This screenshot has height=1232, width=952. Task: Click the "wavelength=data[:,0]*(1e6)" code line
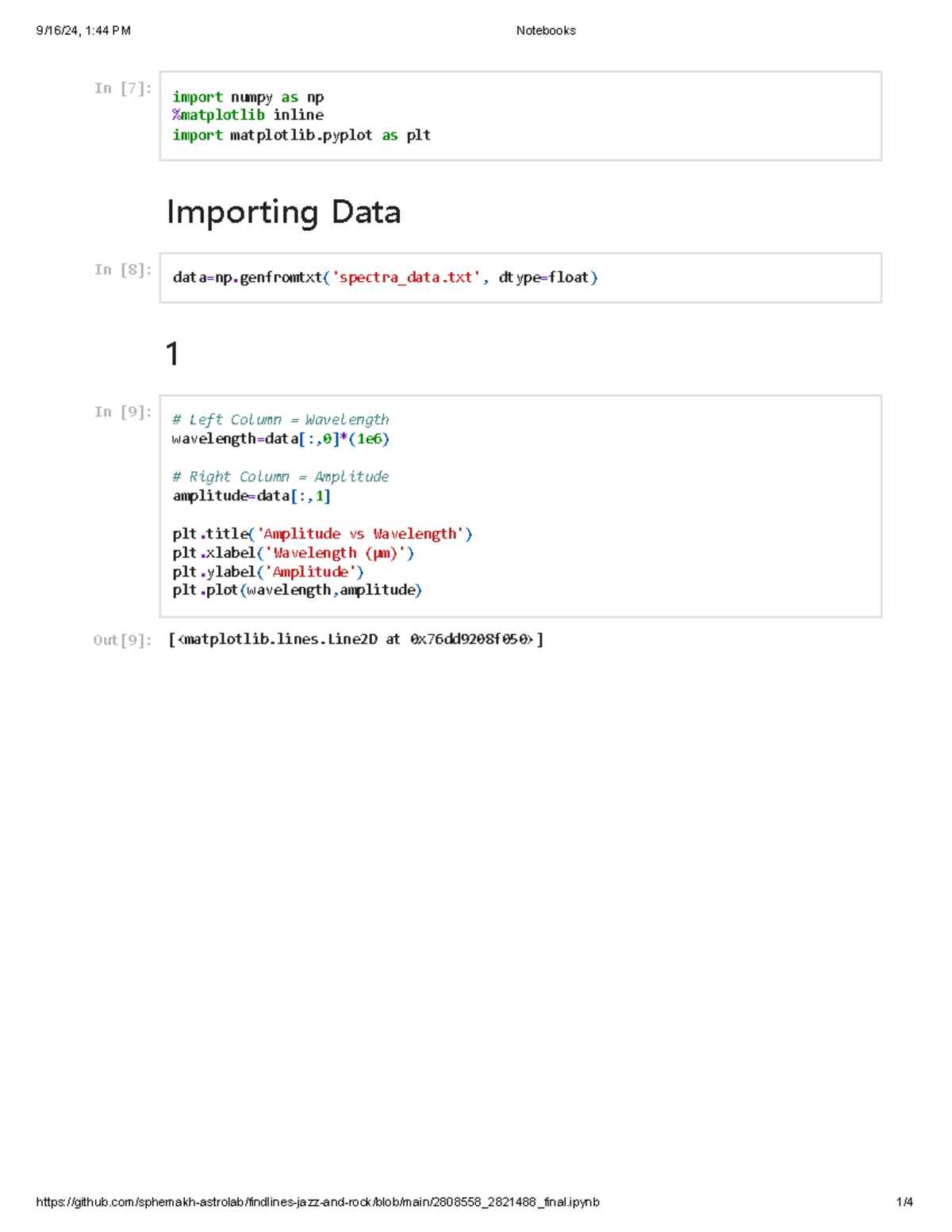(281, 439)
